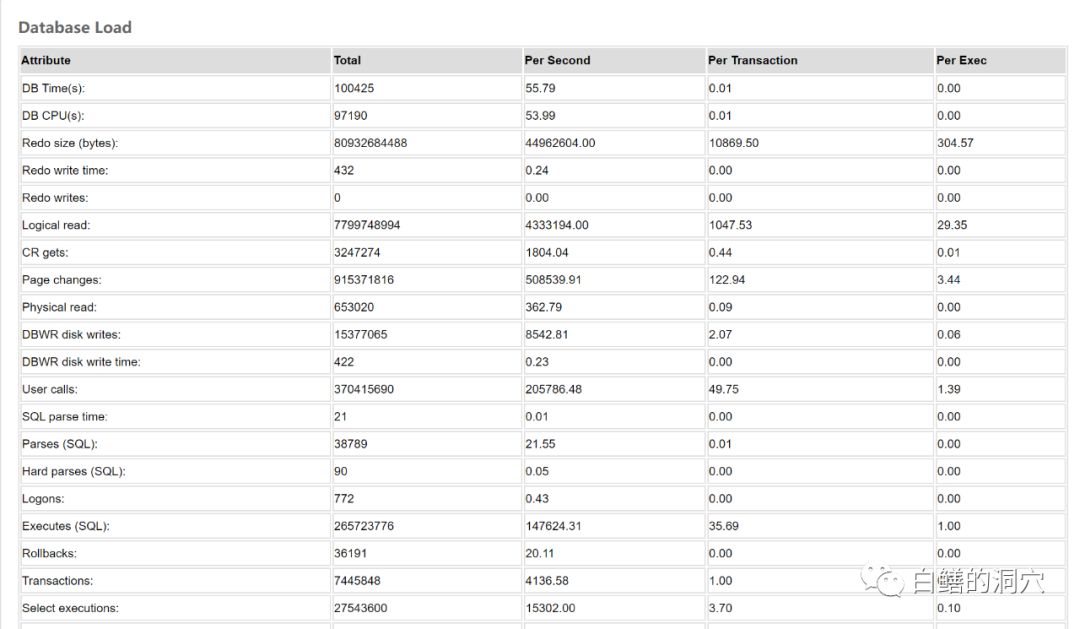Select the Hard parses (SQL) row label
Viewport: 1080px width, 629px height.
[x=74, y=471]
